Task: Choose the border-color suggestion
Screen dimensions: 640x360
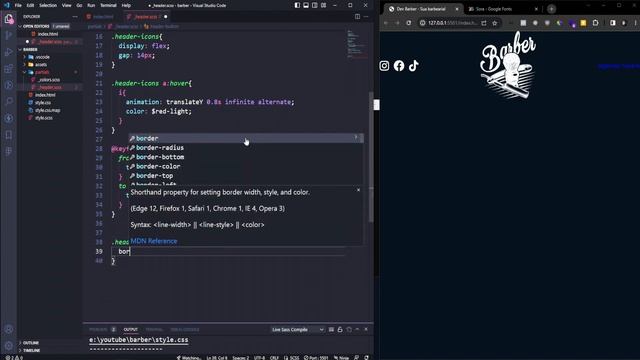Action: pyautogui.click(x=246, y=166)
